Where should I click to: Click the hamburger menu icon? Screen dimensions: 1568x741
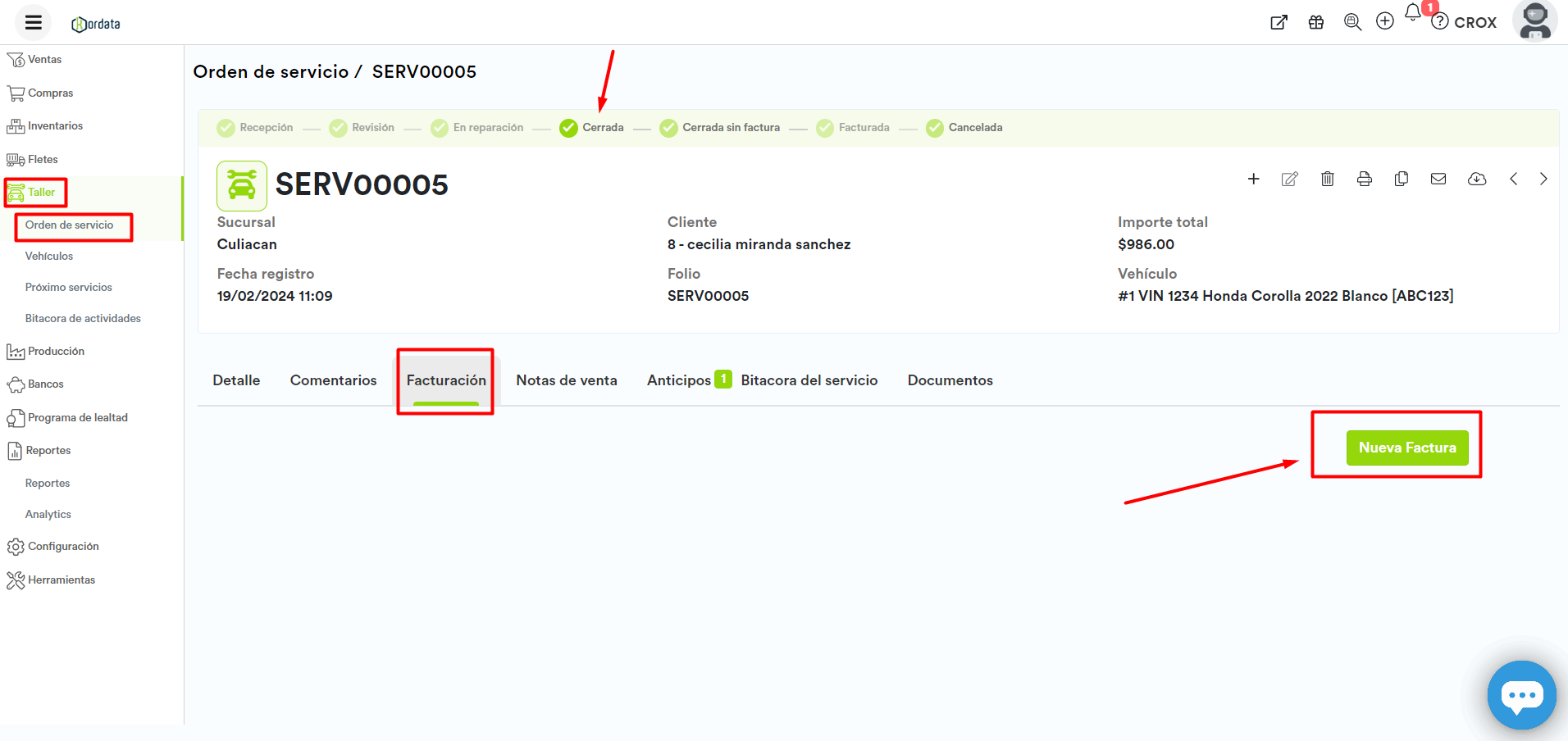[x=34, y=23]
